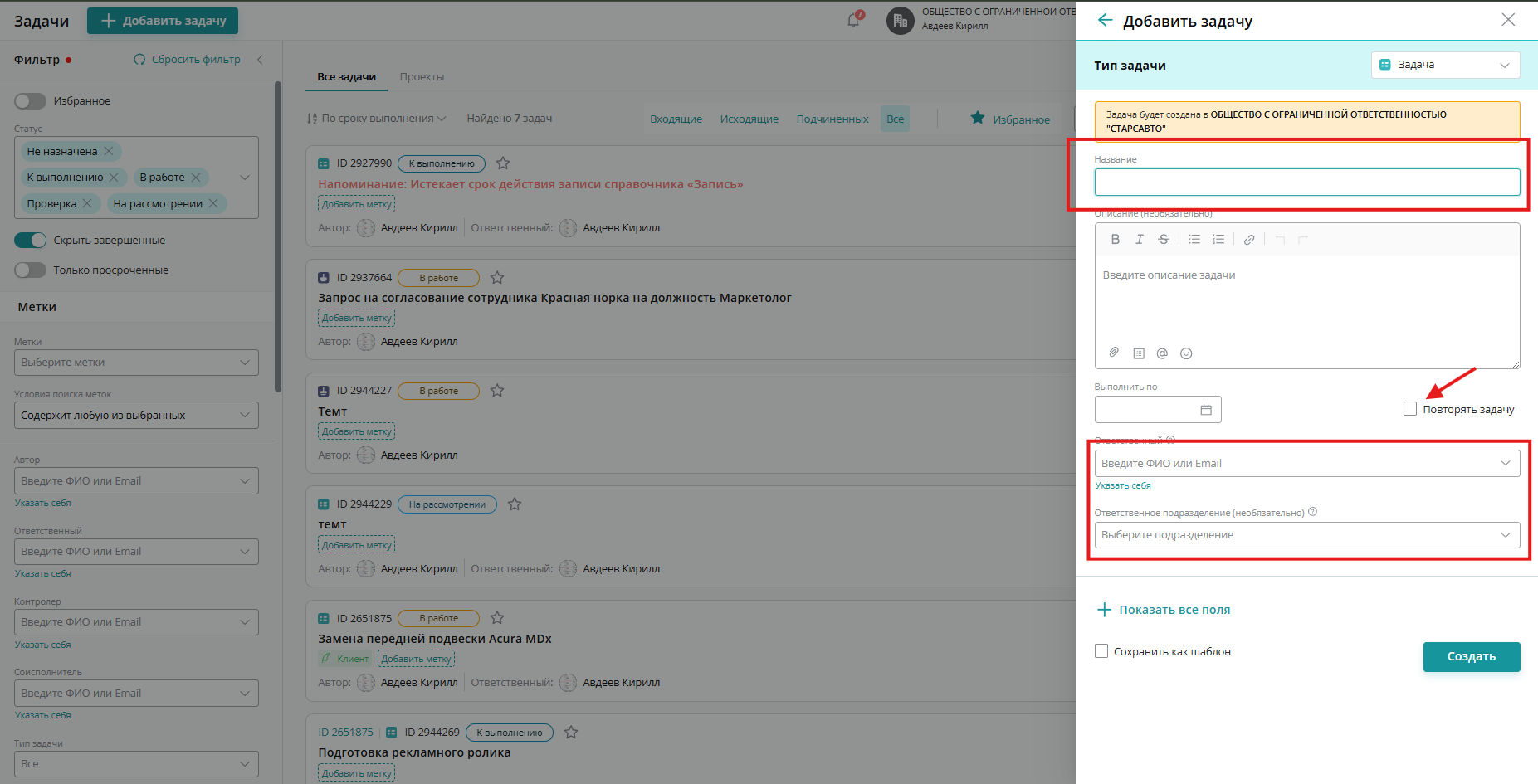1538x784 pixels.
Task: Disable the 'Скрыть завершенные' switch
Action: [x=30, y=241]
